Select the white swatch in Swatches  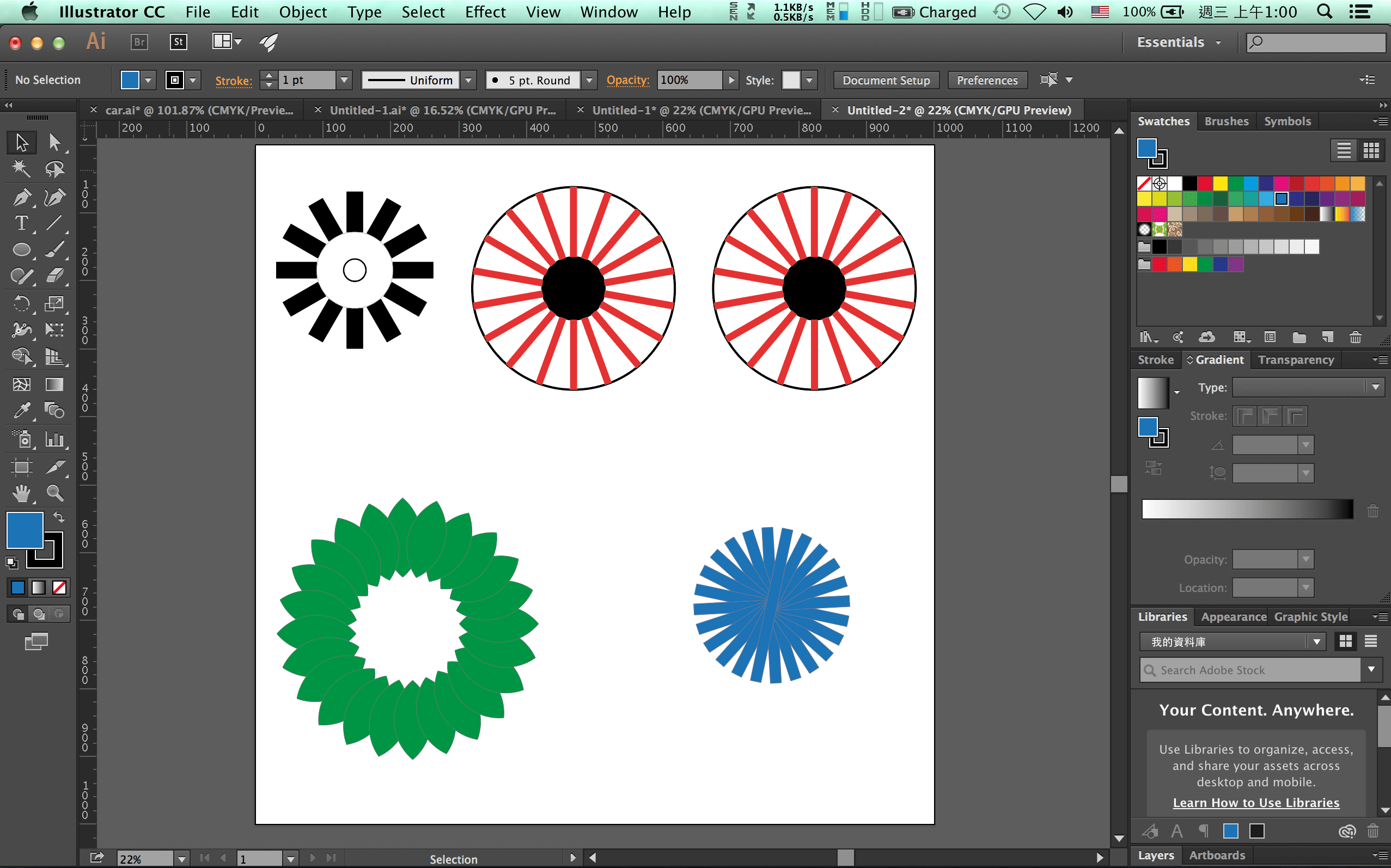click(1175, 184)
